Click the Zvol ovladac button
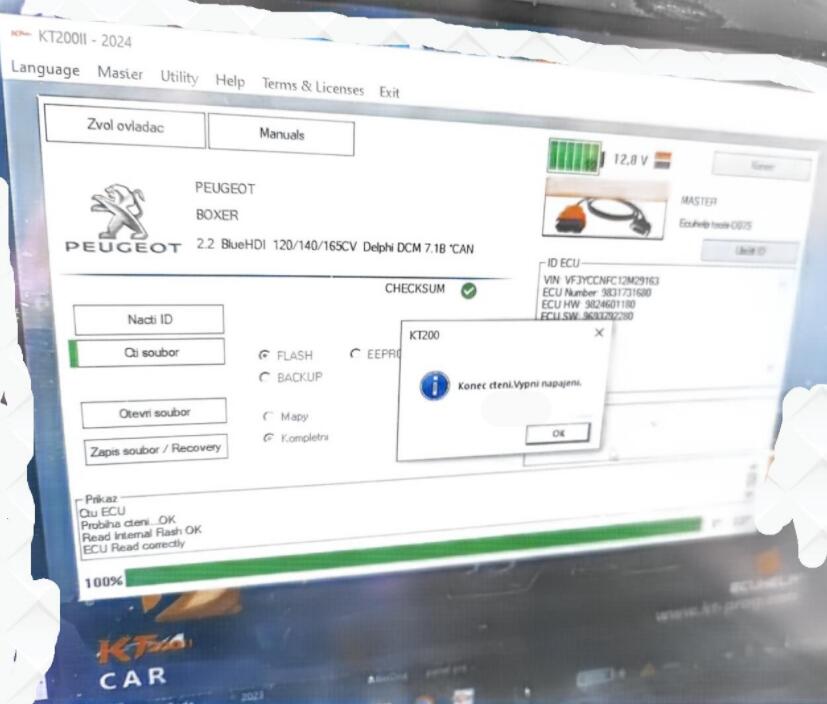 tap(125, 126)
